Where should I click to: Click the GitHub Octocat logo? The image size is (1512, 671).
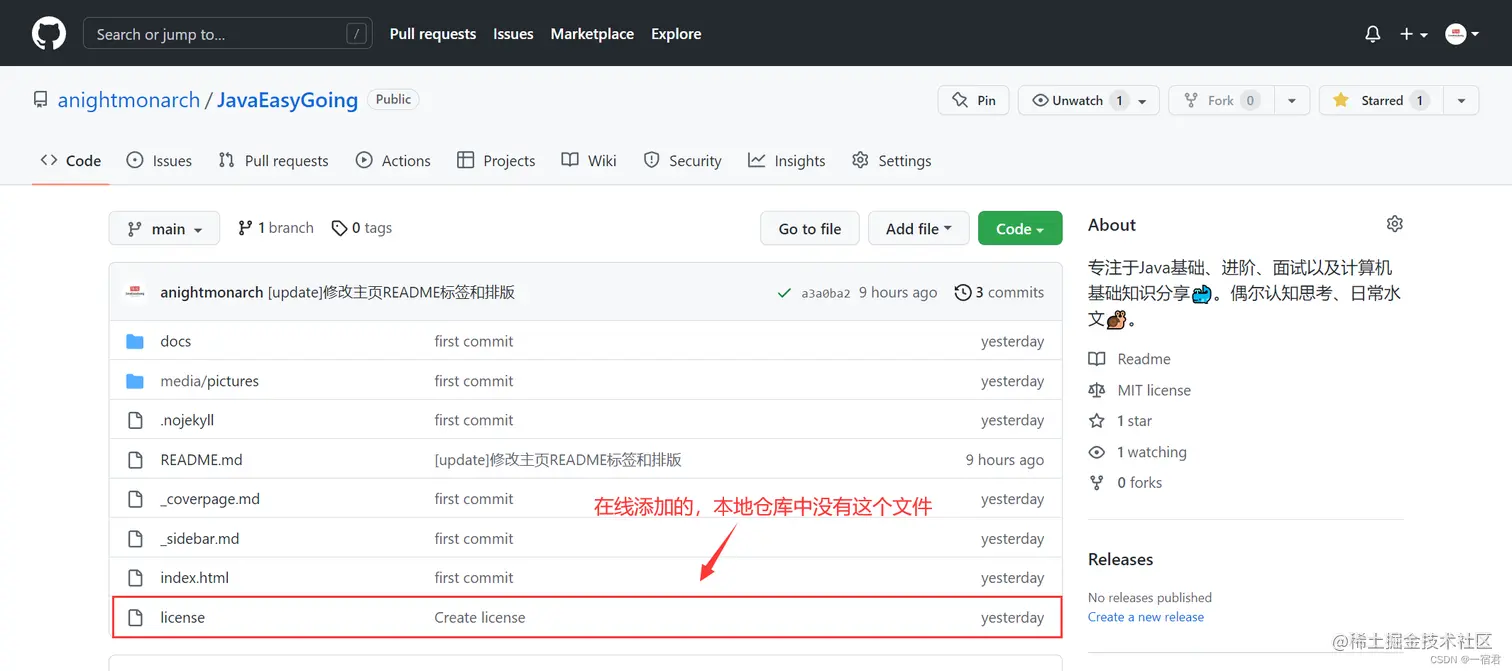49,33
